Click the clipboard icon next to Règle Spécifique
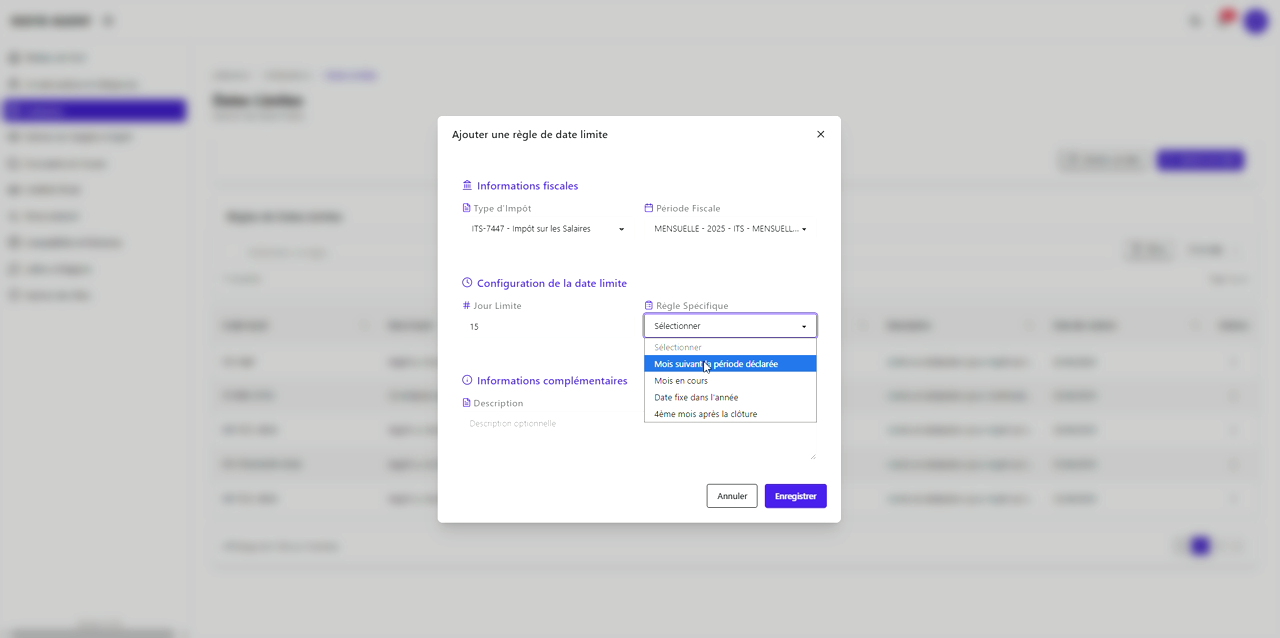This screenshot has height=638, width=1280. [x=649, y=306]
